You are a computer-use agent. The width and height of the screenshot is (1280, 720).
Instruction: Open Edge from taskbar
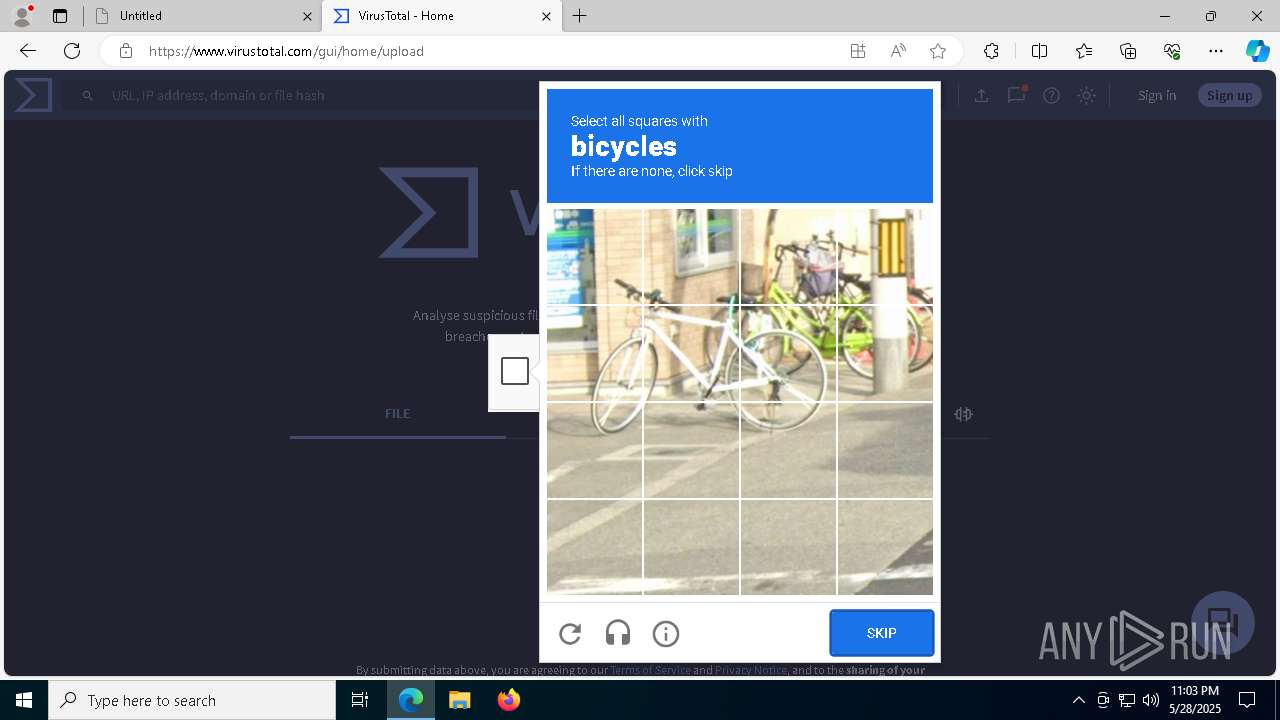pos(411,700)
